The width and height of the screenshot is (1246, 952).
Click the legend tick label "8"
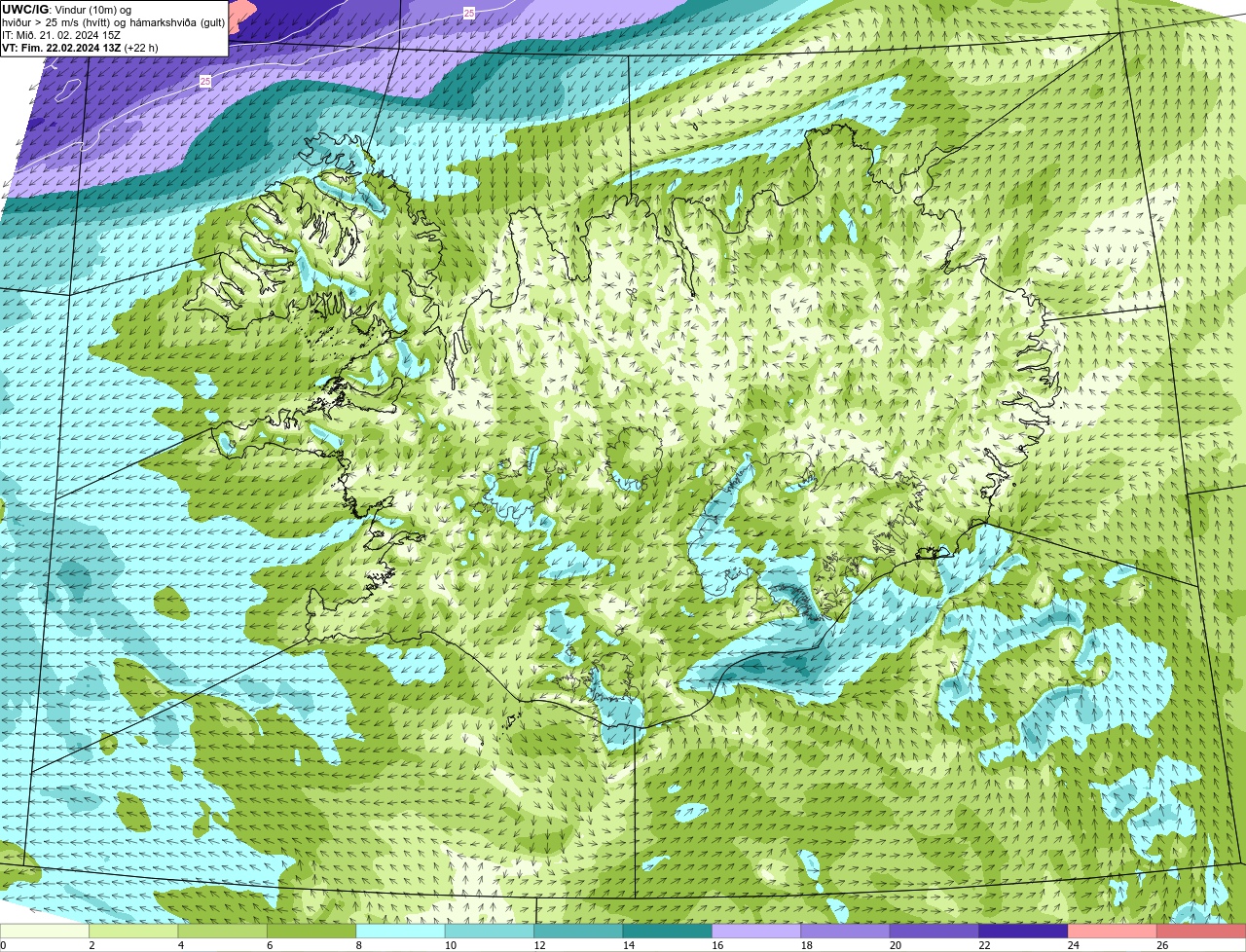pos(358,945)
